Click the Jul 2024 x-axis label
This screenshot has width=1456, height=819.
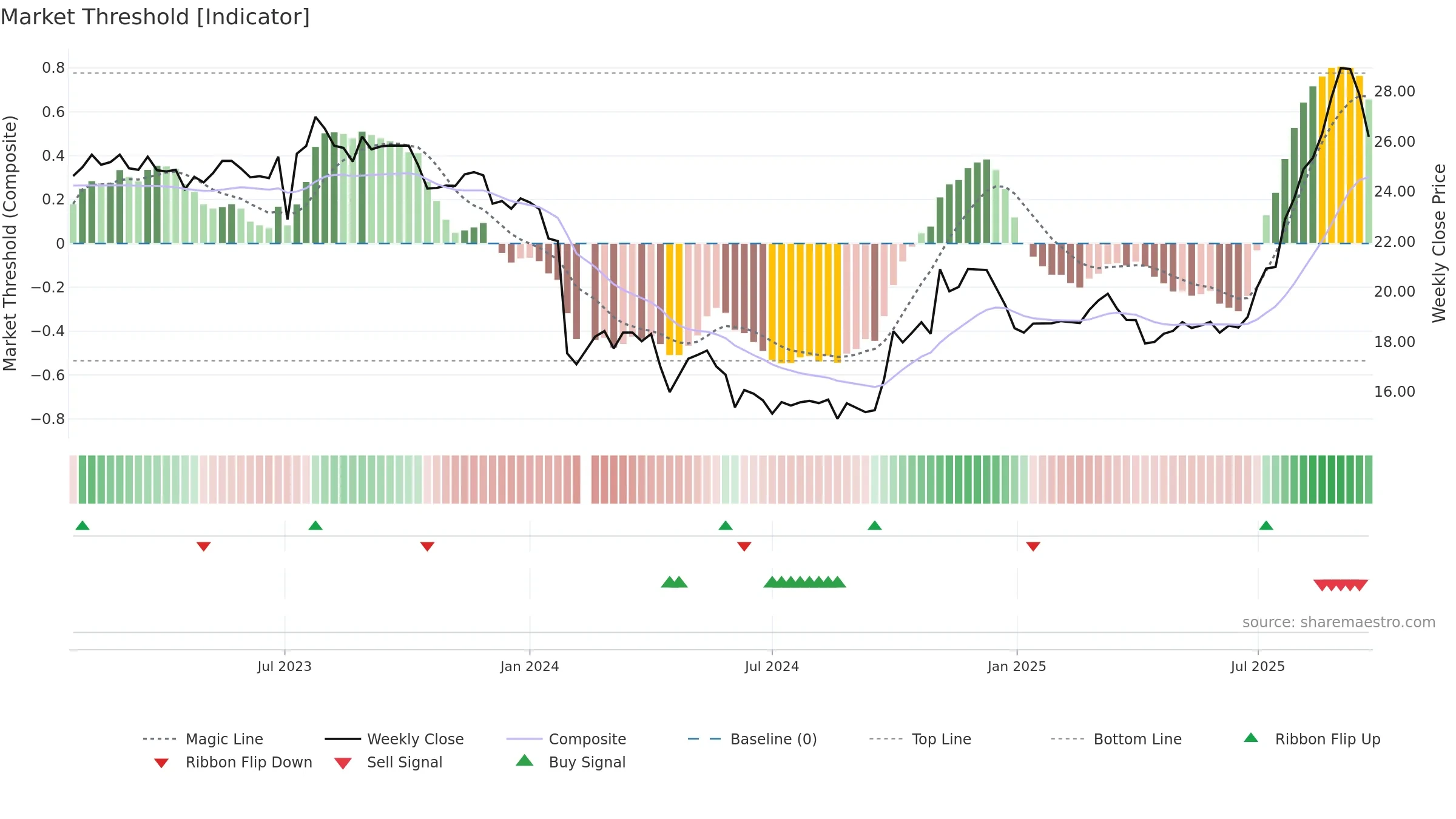coord(772,667)
